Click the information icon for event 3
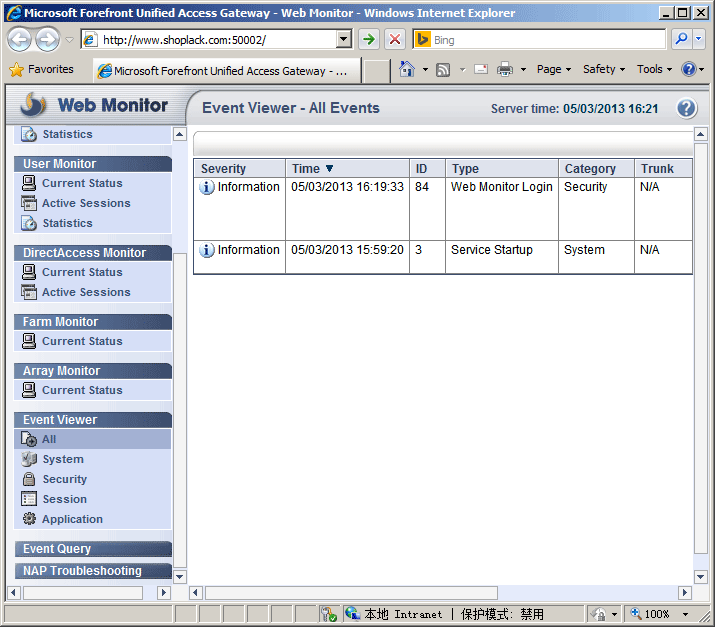715x627 pixels. [x=207, y=250]
